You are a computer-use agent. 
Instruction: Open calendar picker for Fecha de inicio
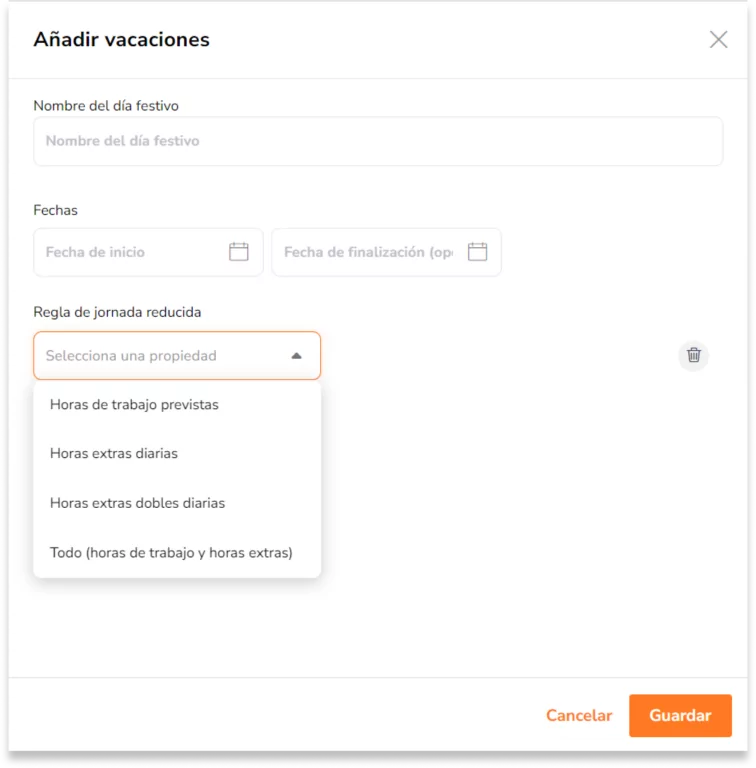tap(239, 252)
